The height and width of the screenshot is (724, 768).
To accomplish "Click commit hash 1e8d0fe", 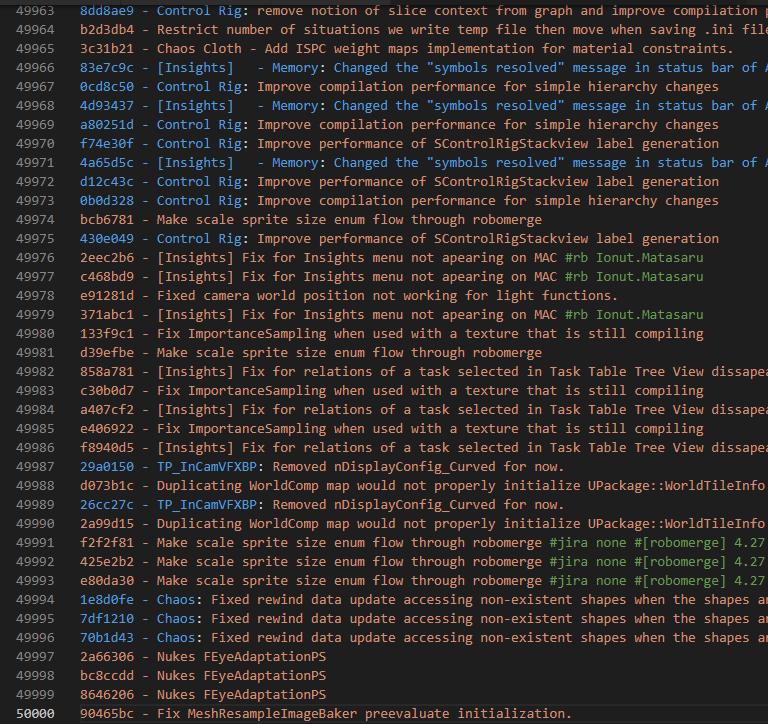I will point(107,600).
